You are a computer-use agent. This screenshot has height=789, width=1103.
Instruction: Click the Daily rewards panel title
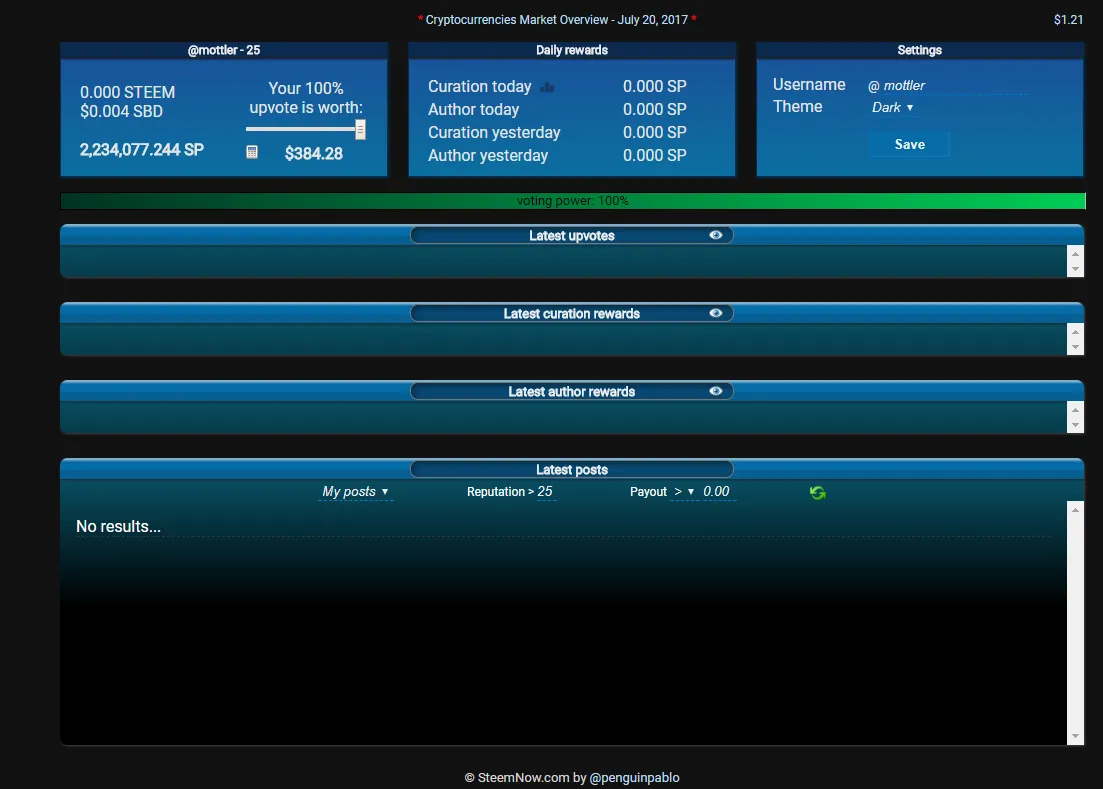[x=572, y=50]
